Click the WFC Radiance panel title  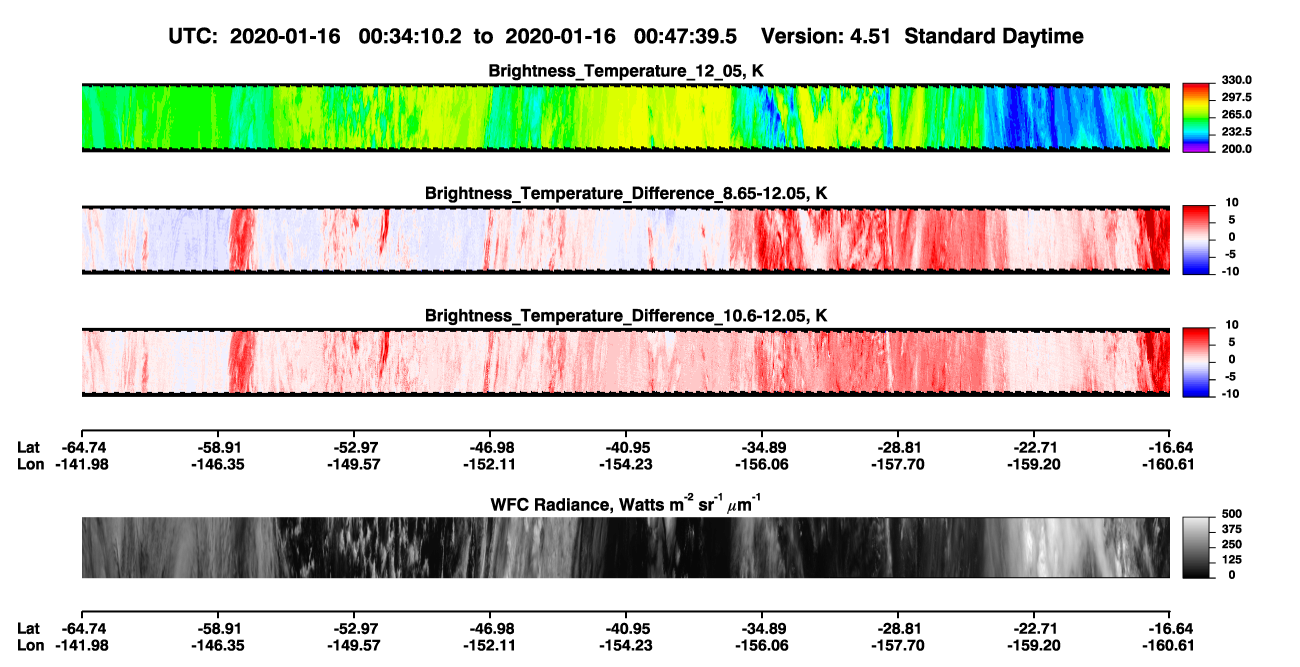point(625,505)
